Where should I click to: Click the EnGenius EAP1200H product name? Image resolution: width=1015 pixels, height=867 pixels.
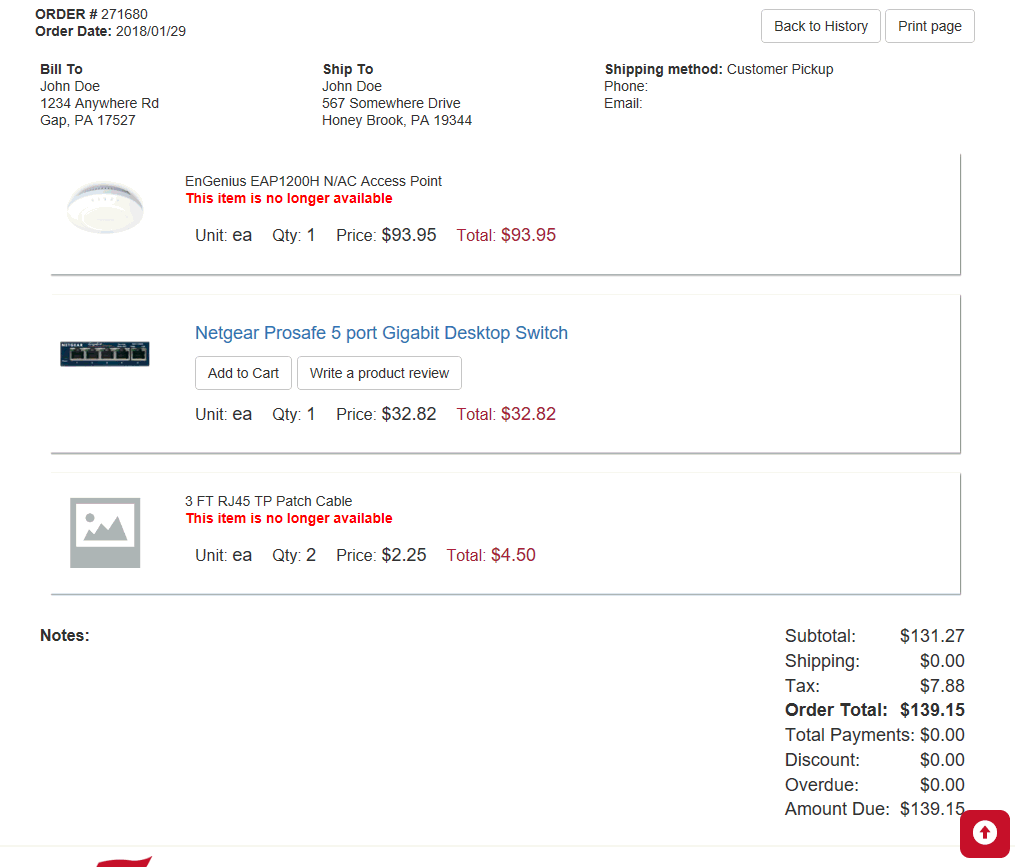coord(313,181)
